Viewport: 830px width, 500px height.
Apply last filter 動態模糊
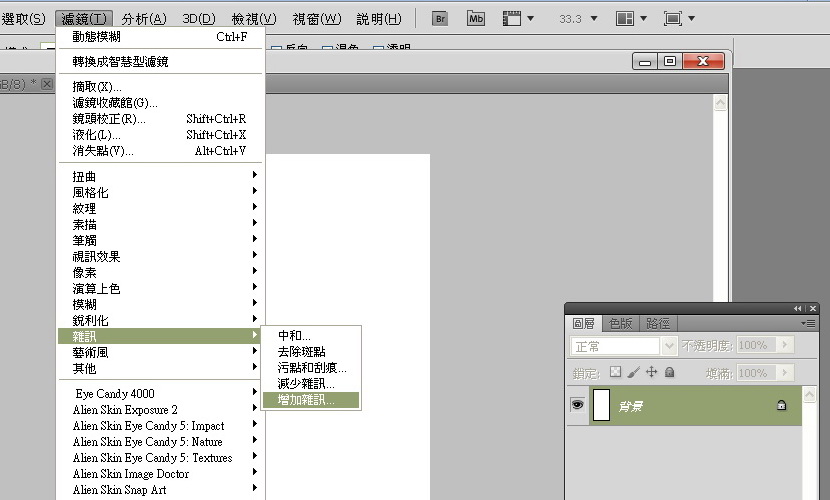[159, 37]
